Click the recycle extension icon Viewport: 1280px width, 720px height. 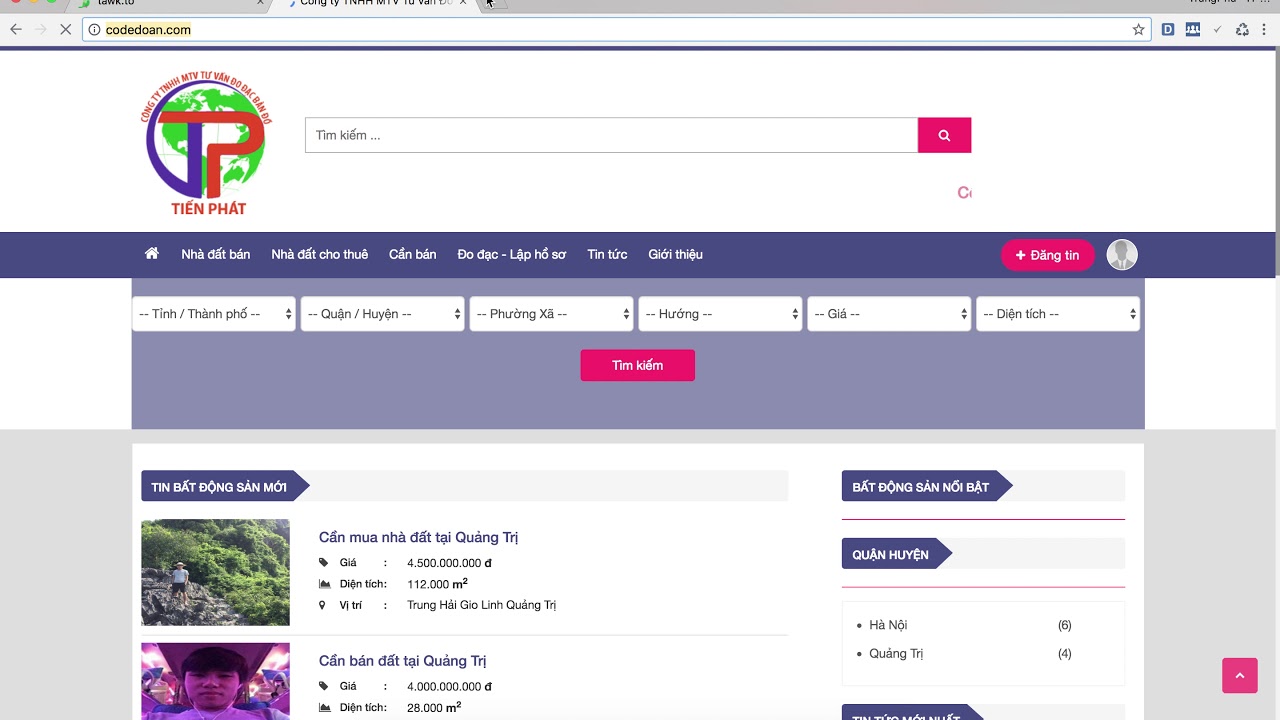(x=1242, y=30)
